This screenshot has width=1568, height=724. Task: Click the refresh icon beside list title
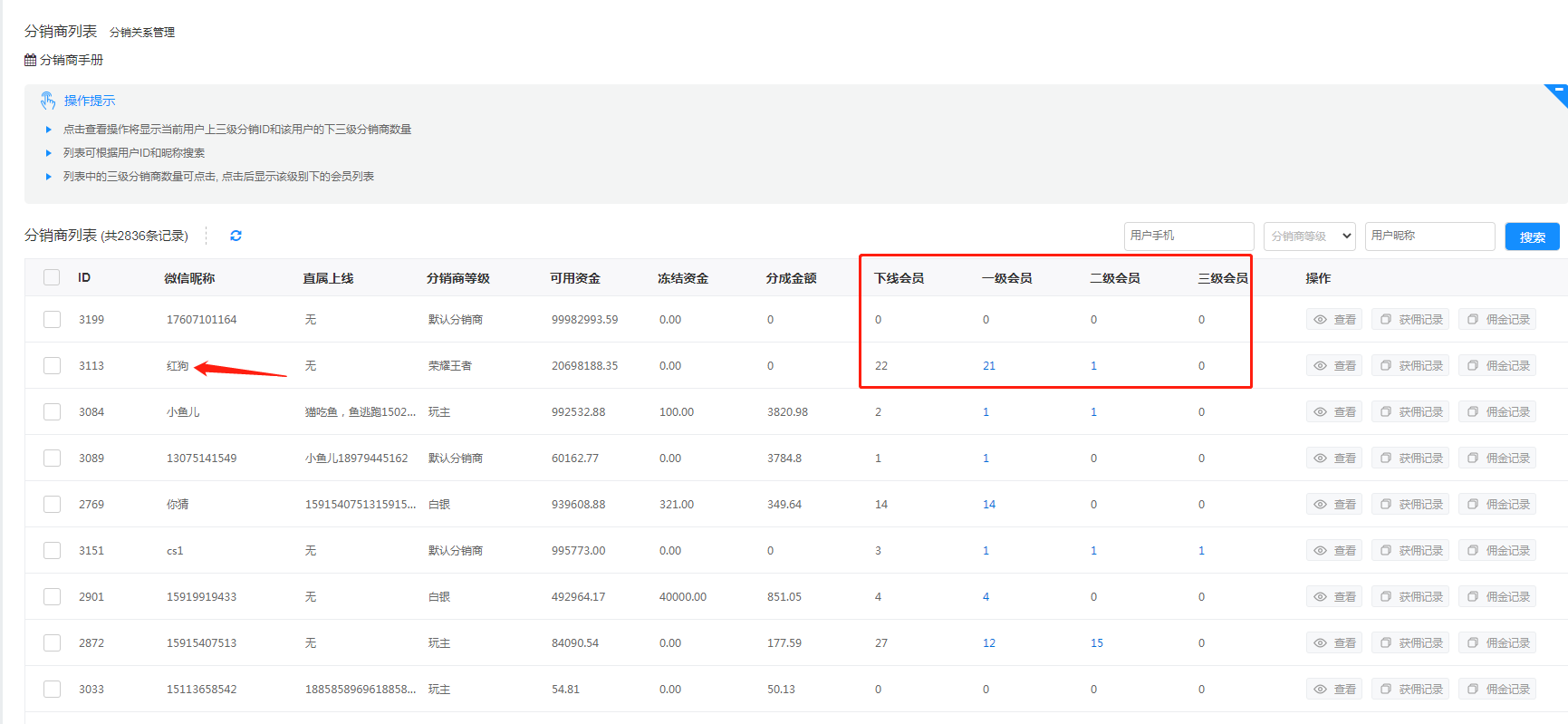(236, 236)
